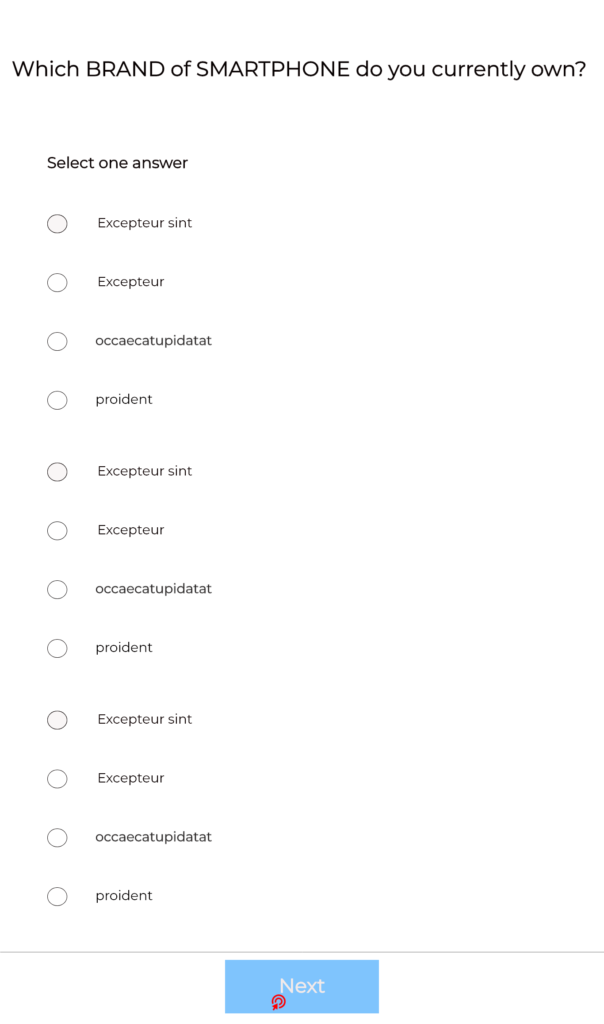Select the first 'Excepteur' radio option at top
The image size is (604, 1024).
(x=57, y=282)
